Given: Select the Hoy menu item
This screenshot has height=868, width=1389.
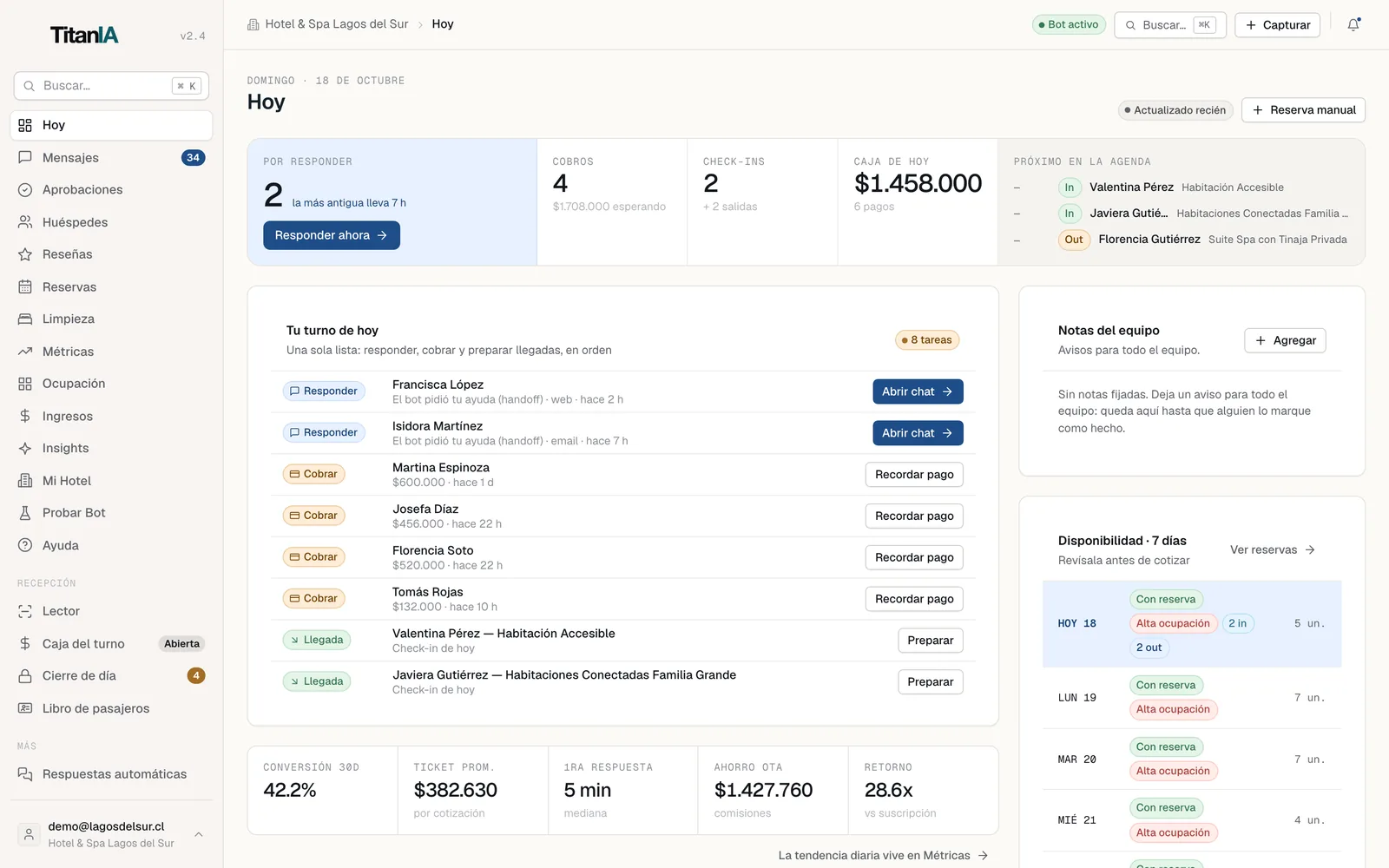Looking at the screenshot, I should [x=111, y=125].
